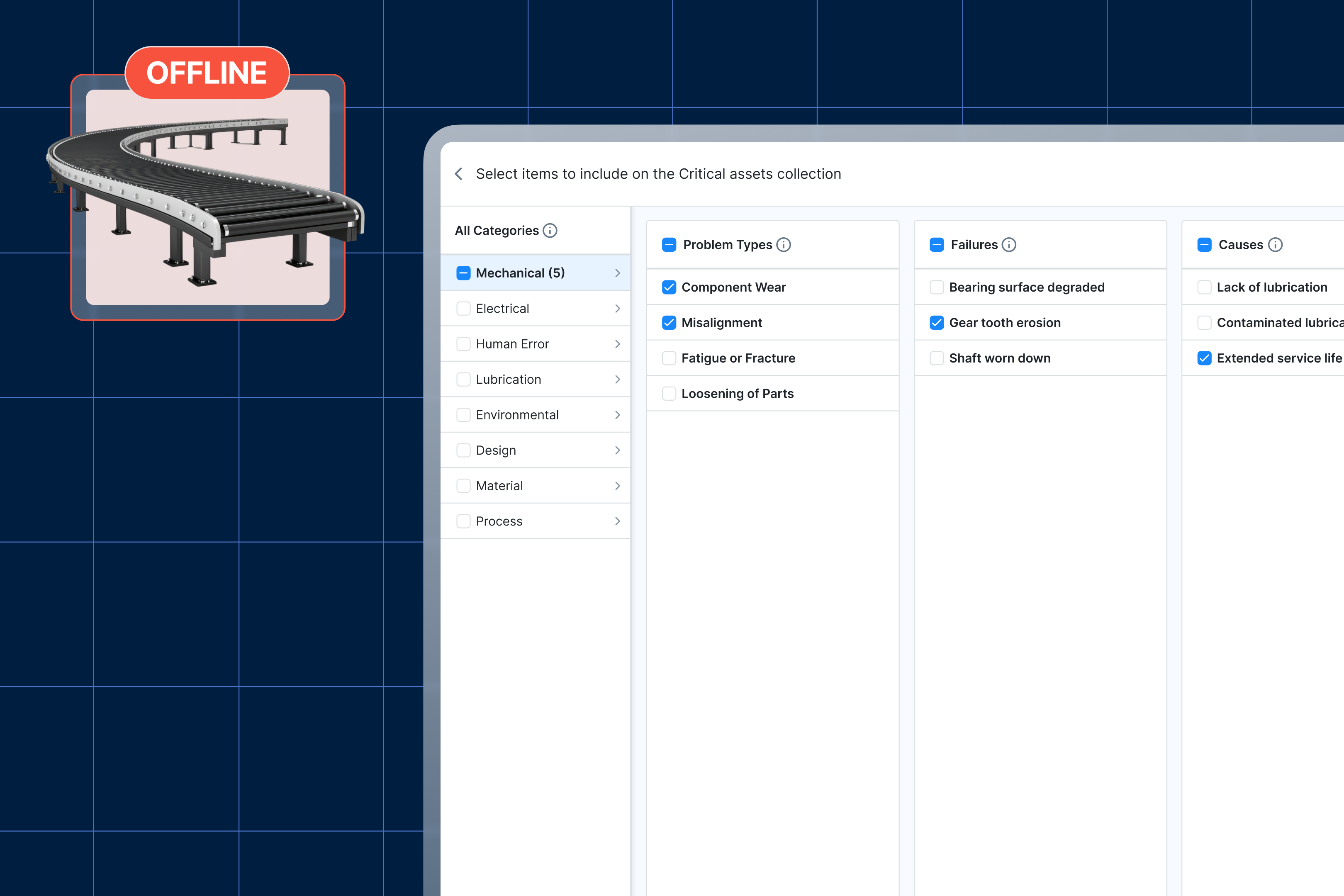
Task: Click the Causes header minus checkbox
Action: pyautogui.click(x=1204, y=245)
